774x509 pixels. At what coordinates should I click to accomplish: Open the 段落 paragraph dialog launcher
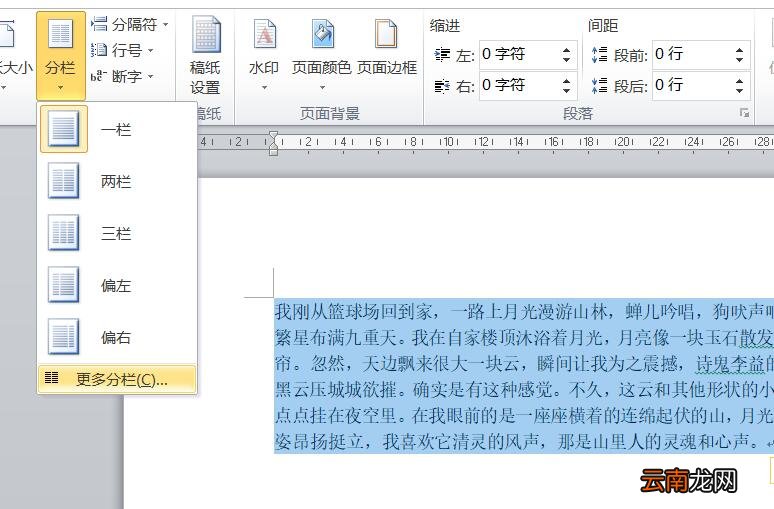[x=744, y=114]
